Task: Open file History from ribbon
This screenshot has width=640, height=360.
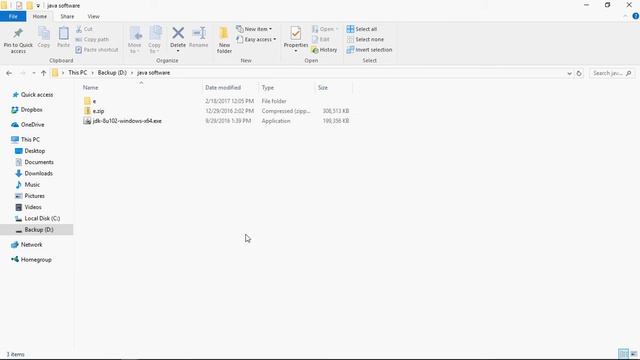Action: coord(324,50)
